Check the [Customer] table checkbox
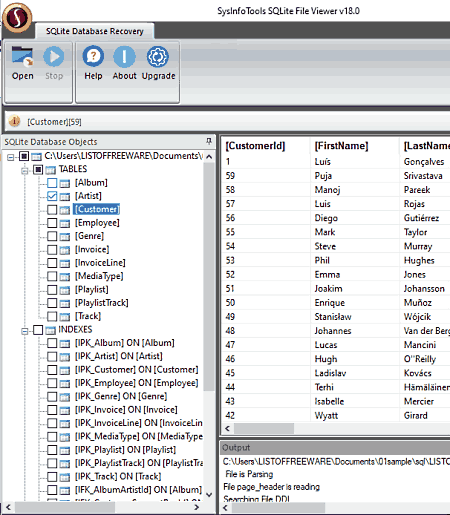The width and height of the screenshot is (450, 515). point(52,209)
